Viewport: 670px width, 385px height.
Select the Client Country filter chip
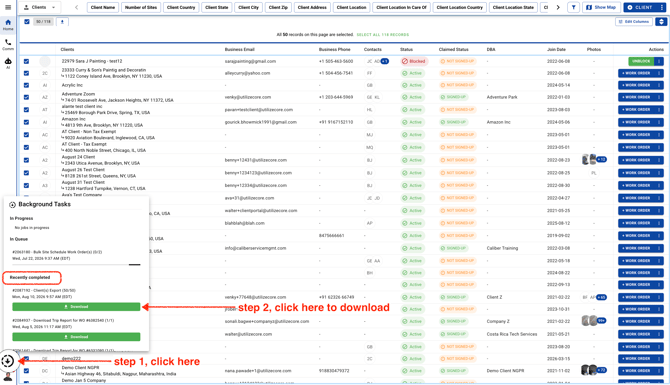[x=181, y=7]
